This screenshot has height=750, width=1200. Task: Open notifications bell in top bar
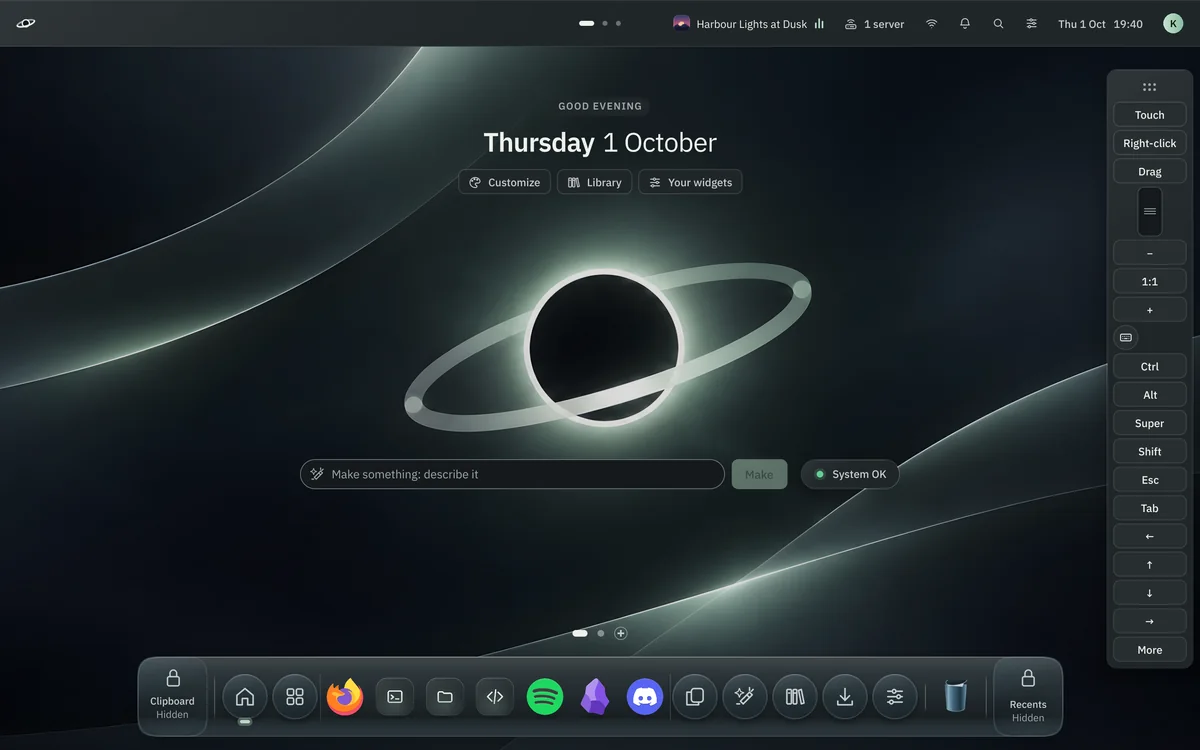pos(965,23)
